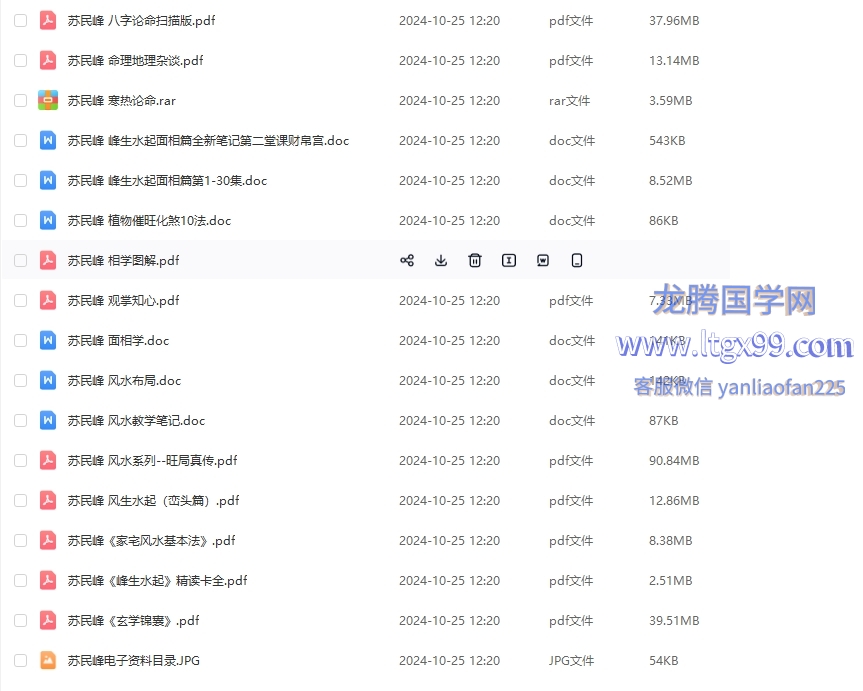Image resolution: width=863 pixels, height=691 pixels.
Task: Click the 37.96MB file size value
Action: tap(674, 20)
